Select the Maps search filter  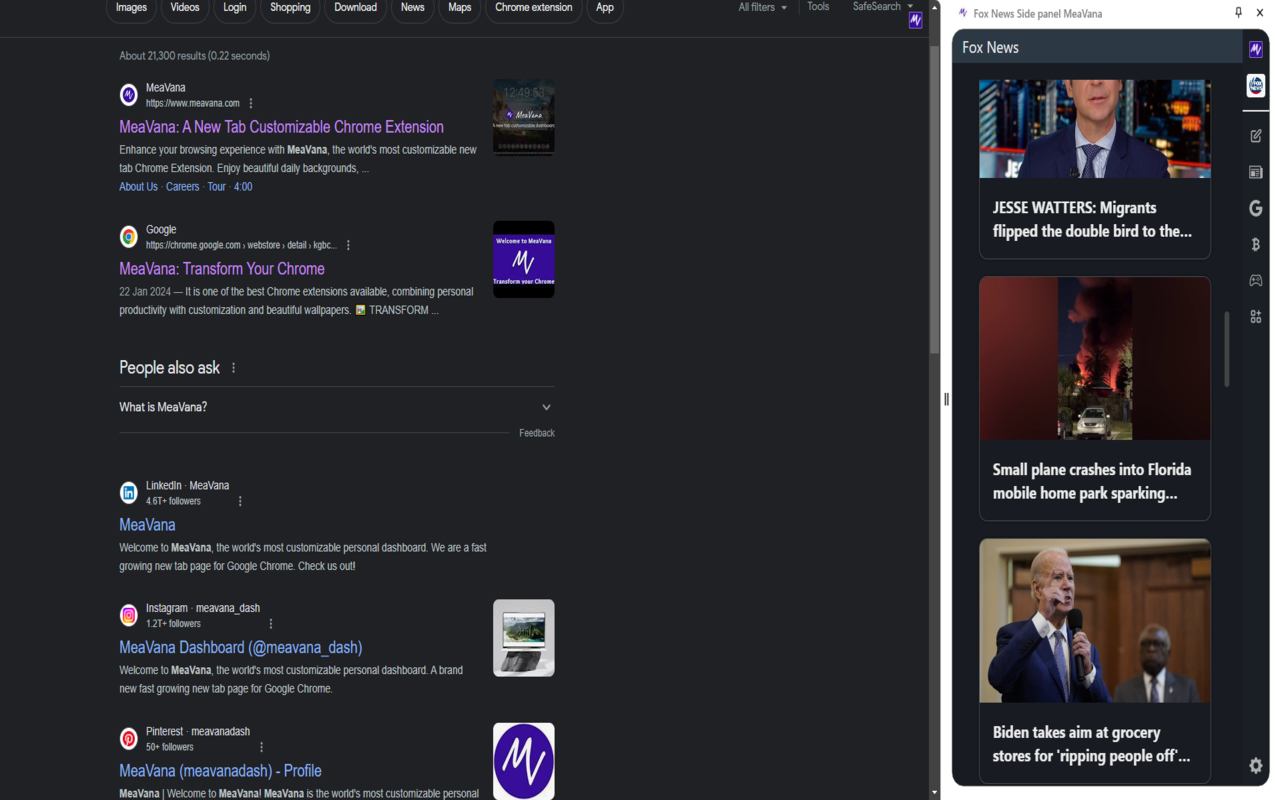[x=460, y=8]
